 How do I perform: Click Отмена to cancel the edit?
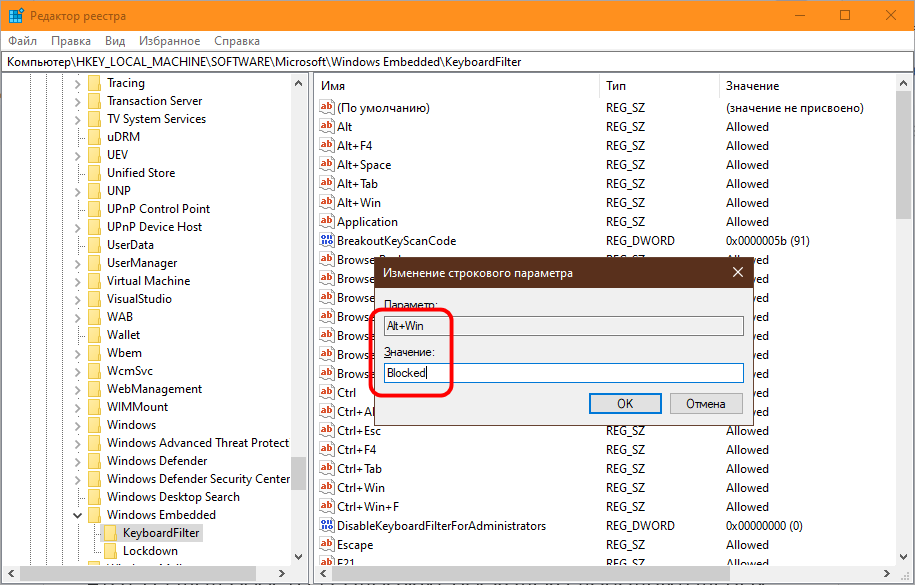[x=706, y=403]
